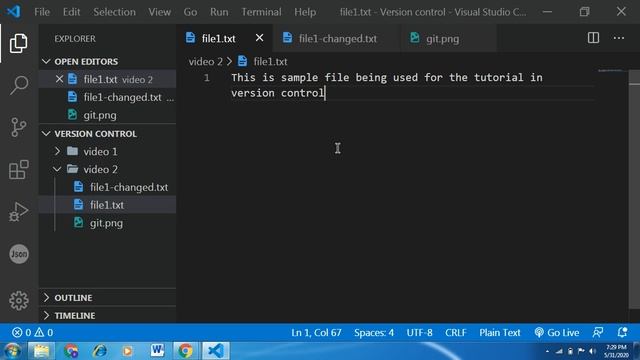Click the VS Code logo in title bar
Screen dimensions: 640x360
[13, 11]
